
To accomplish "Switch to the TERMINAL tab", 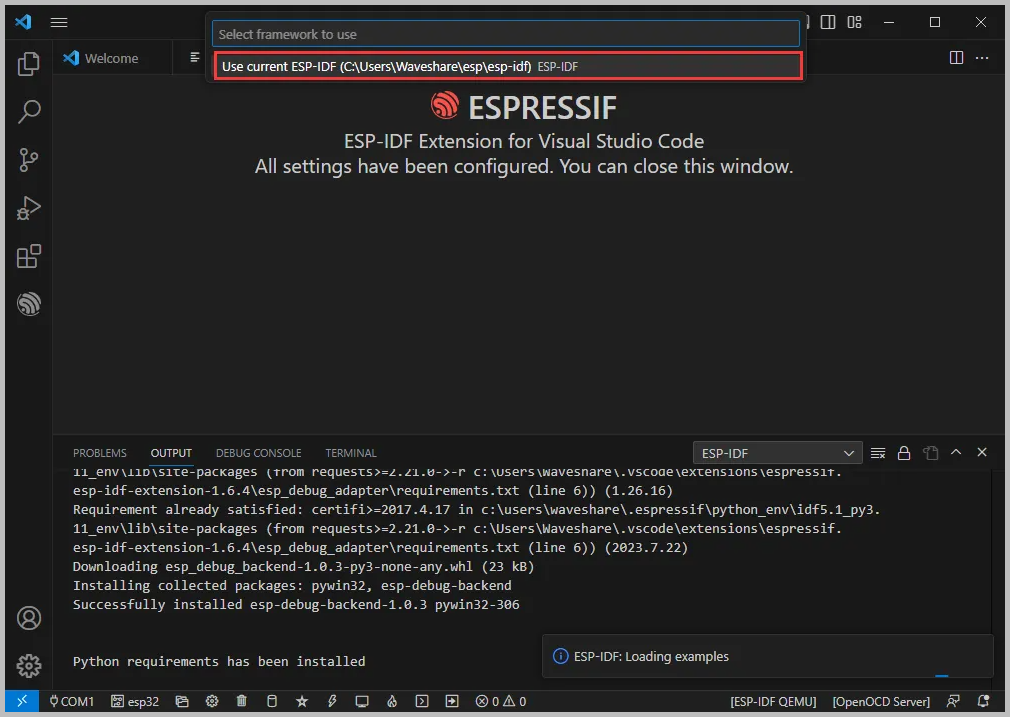I will [x=350, y=452].
